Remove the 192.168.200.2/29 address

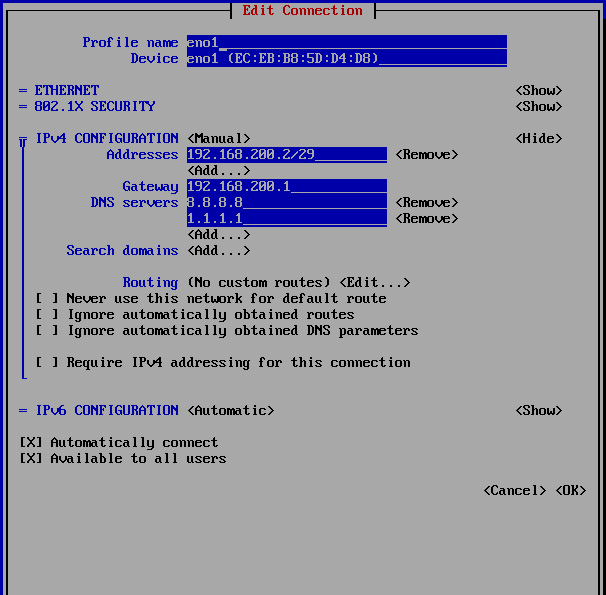427,155
